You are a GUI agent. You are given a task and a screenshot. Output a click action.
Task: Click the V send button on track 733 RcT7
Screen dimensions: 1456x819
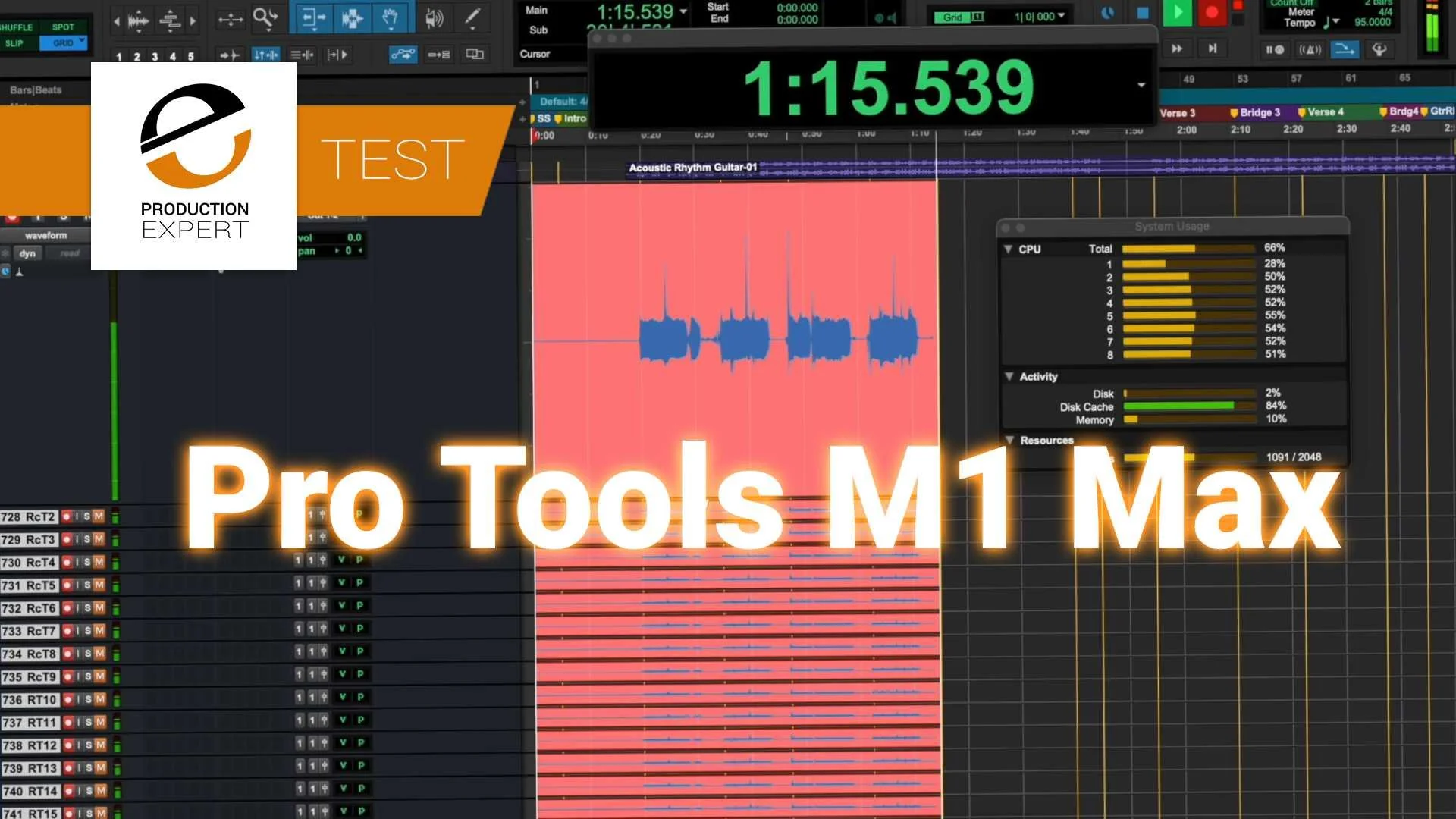pos(342,628)
